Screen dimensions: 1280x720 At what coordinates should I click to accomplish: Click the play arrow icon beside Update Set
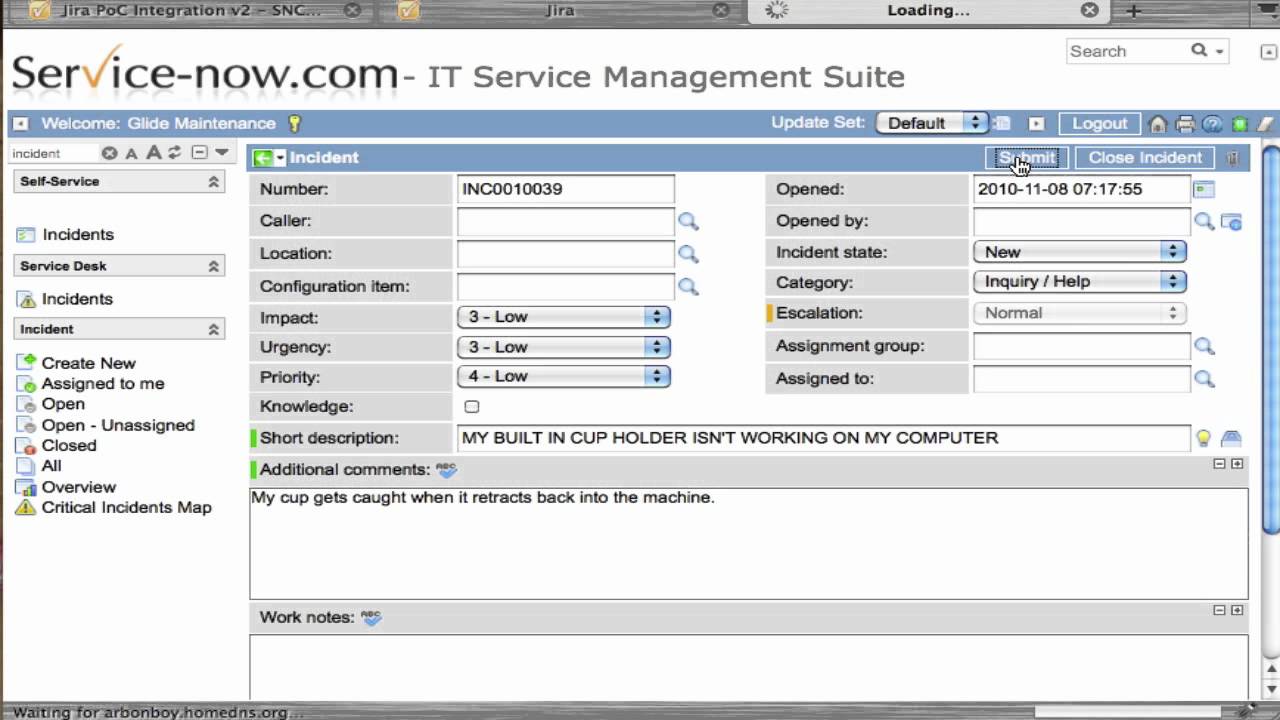tap(1036, 123)
